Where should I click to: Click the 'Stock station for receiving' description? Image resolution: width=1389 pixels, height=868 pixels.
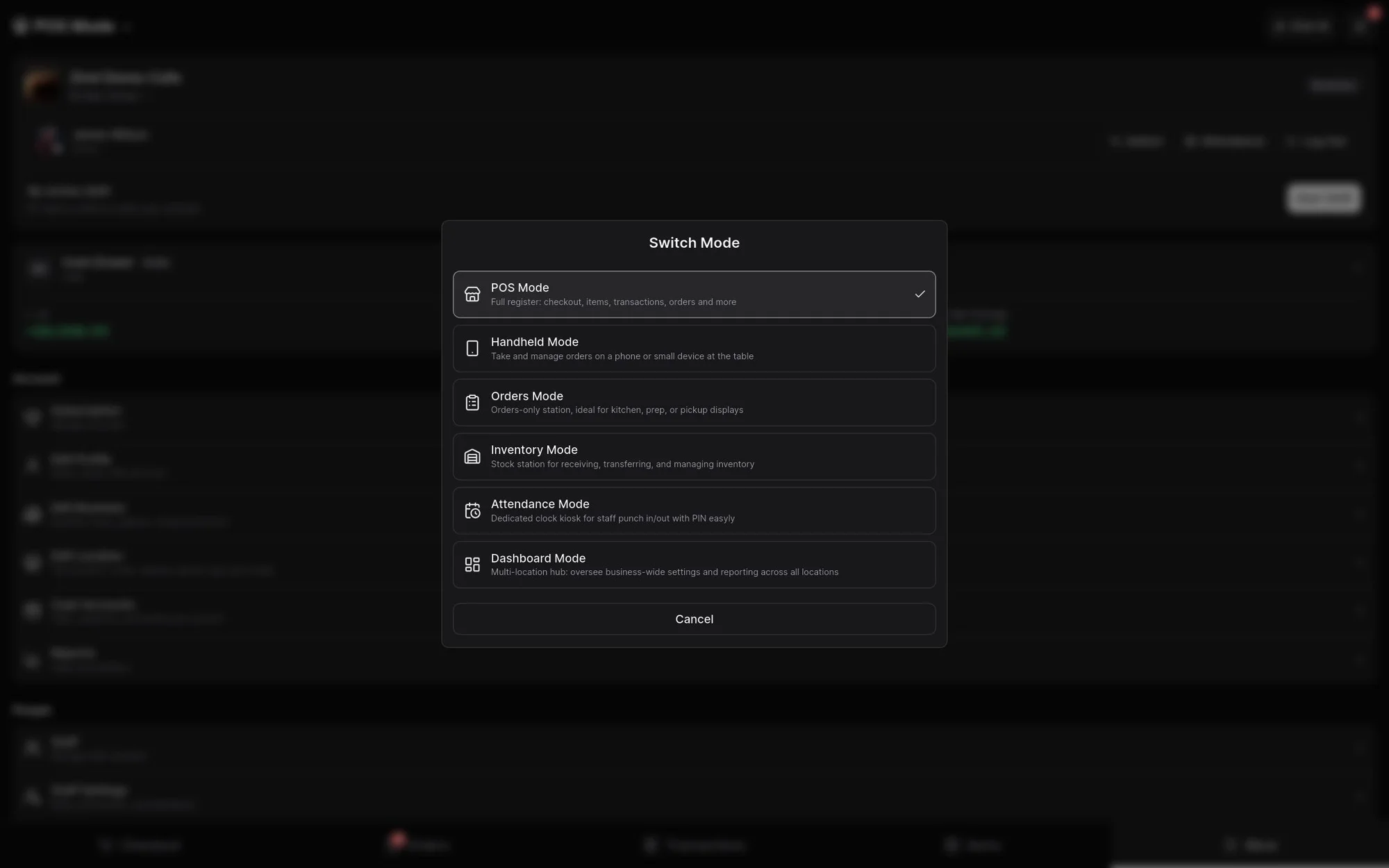click(x=622, y=464)
